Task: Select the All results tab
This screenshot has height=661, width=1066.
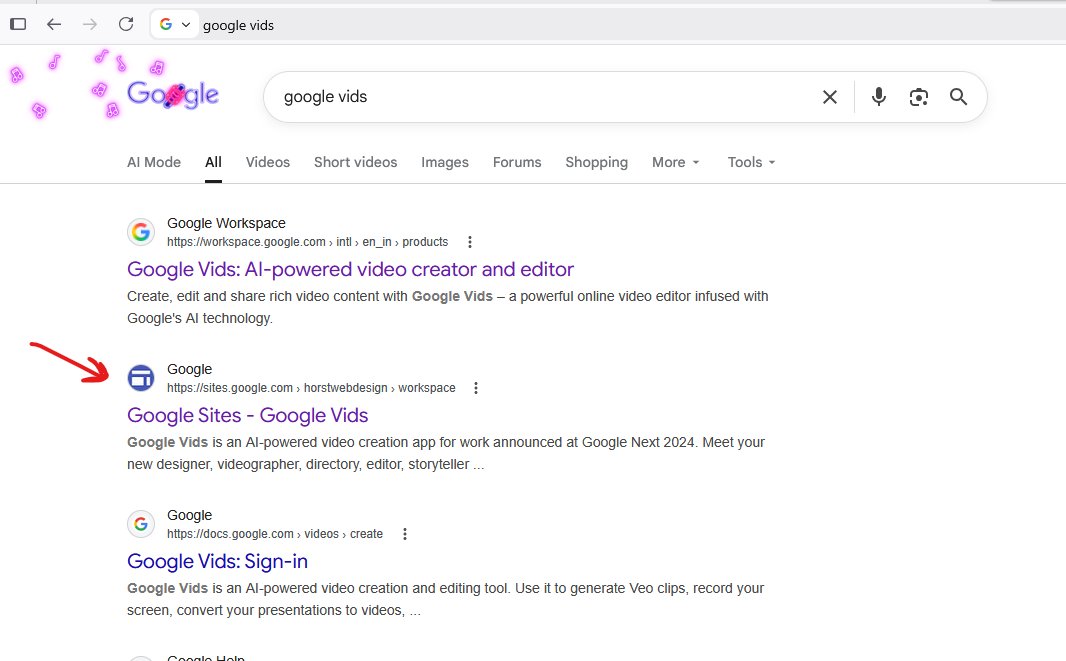Action: tap(213, 163)
